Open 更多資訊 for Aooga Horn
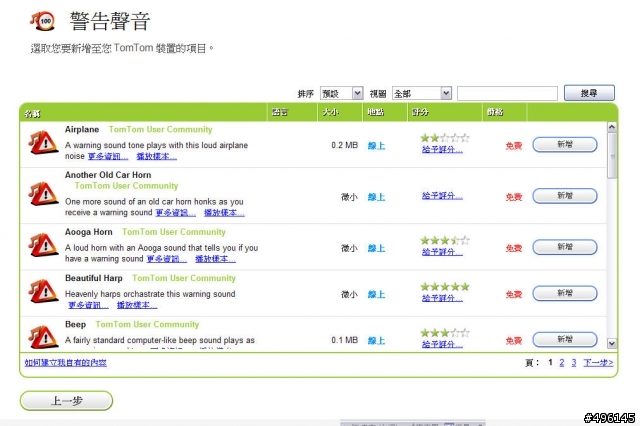The height and width of the screenshot is (426, 640). coord(167,259)
